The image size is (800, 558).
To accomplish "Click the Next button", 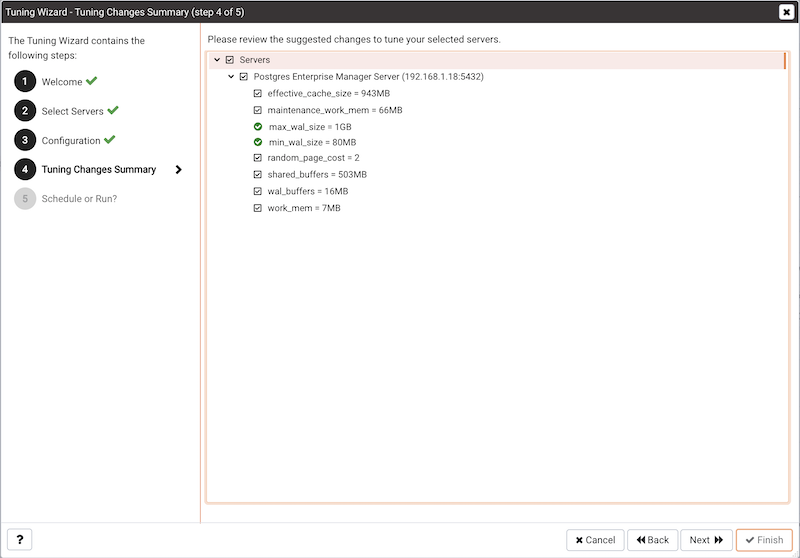I will [x=706, y=540].
